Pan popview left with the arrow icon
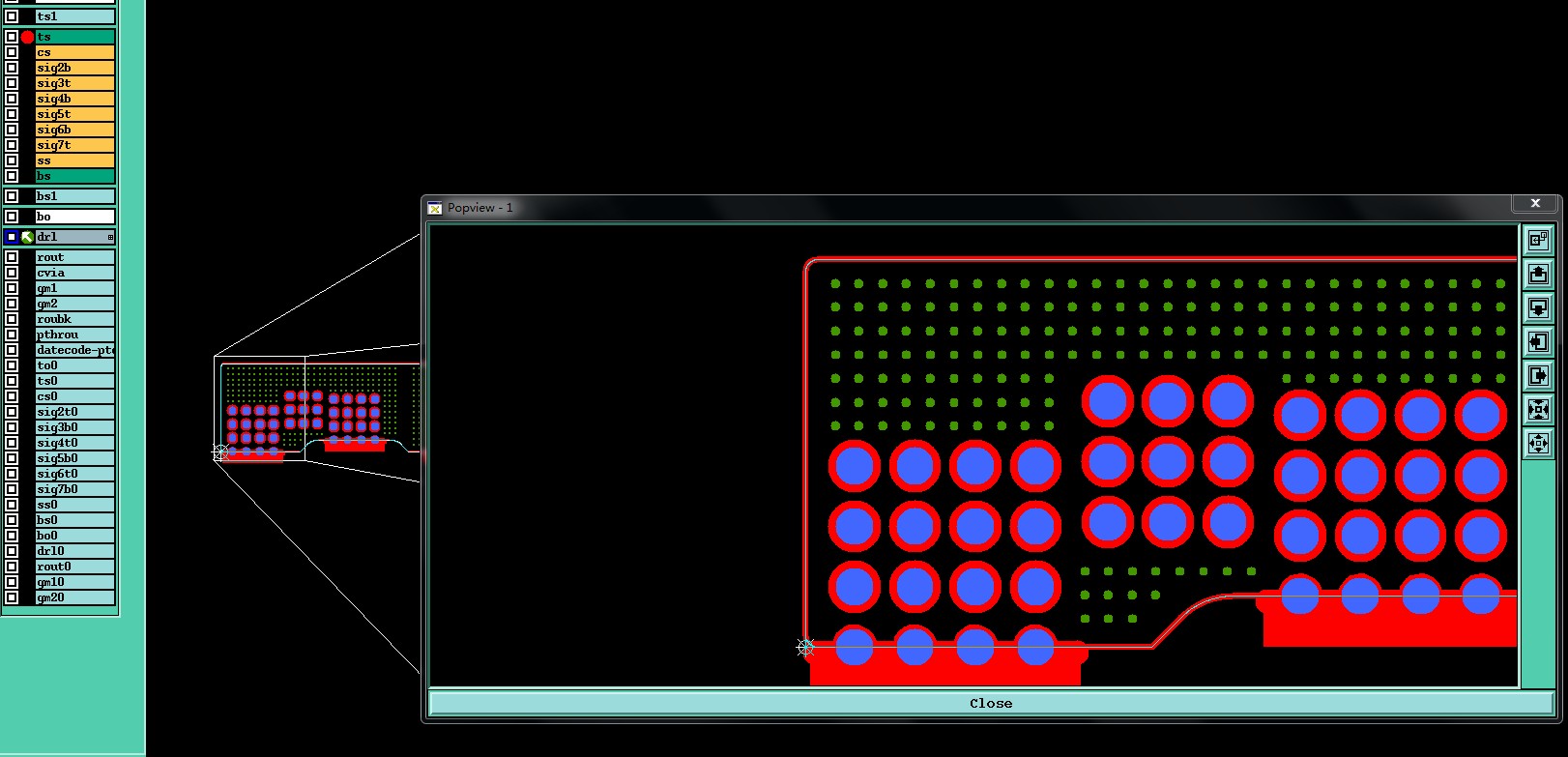The image size is (1568, 757). click(1537, 341)
